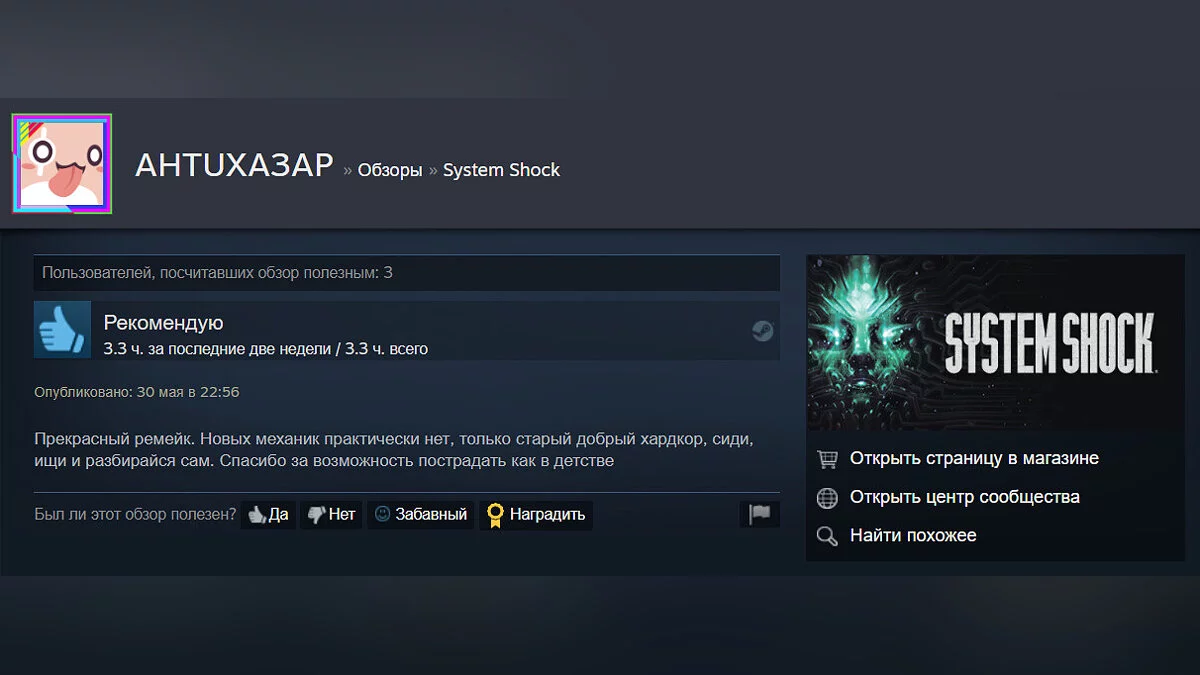Click the playtime text 3.3 ч. всего
Viewport: 1200px width, 675px height.
pos(386,349)
